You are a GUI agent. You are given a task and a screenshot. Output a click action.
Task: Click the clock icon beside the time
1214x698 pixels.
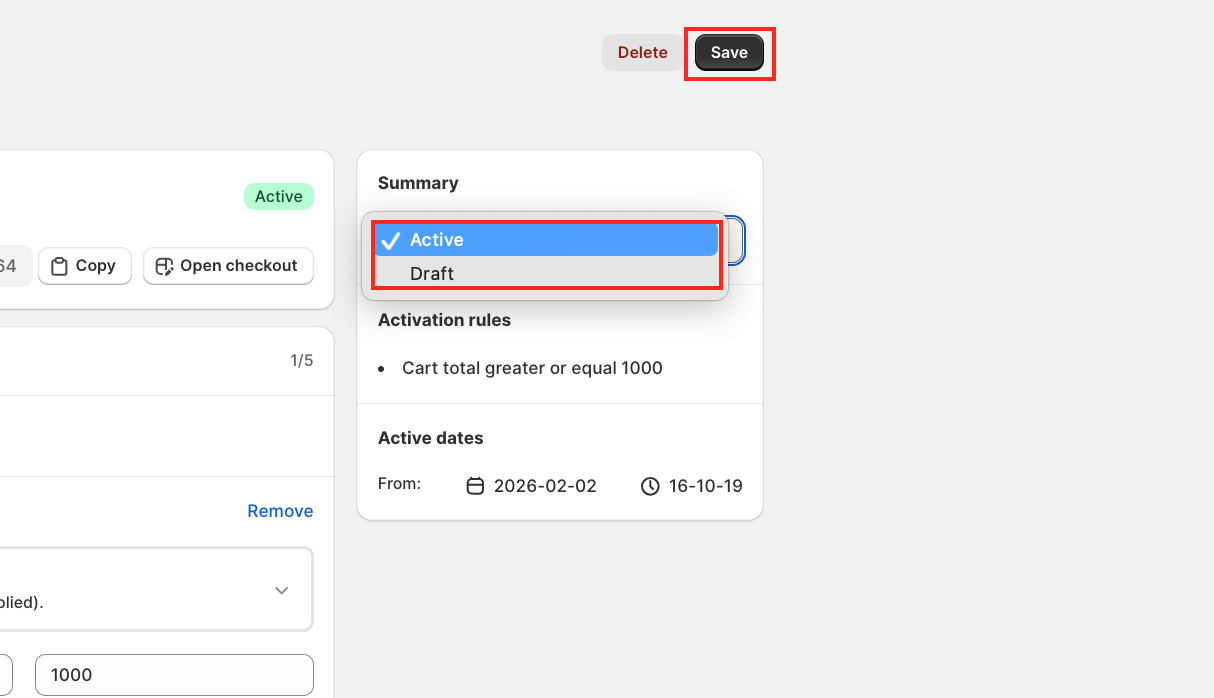(x=650, y=487)
